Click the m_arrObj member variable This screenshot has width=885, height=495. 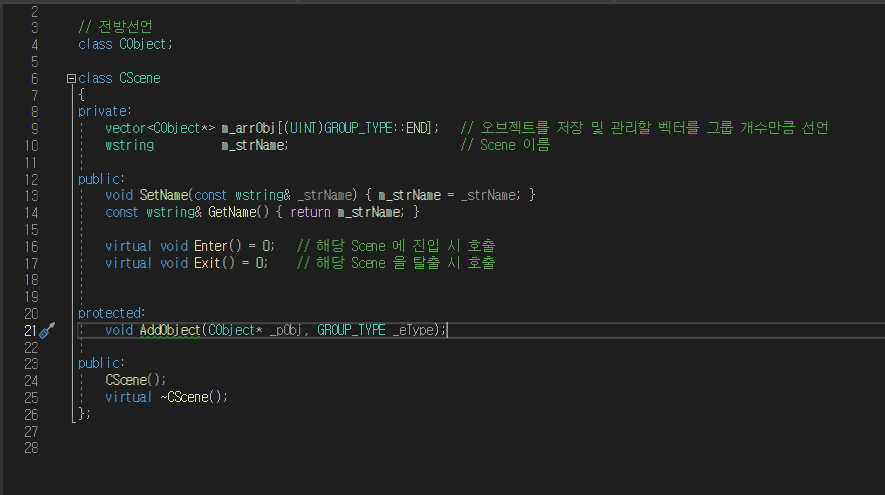click(x=248, y=128)
